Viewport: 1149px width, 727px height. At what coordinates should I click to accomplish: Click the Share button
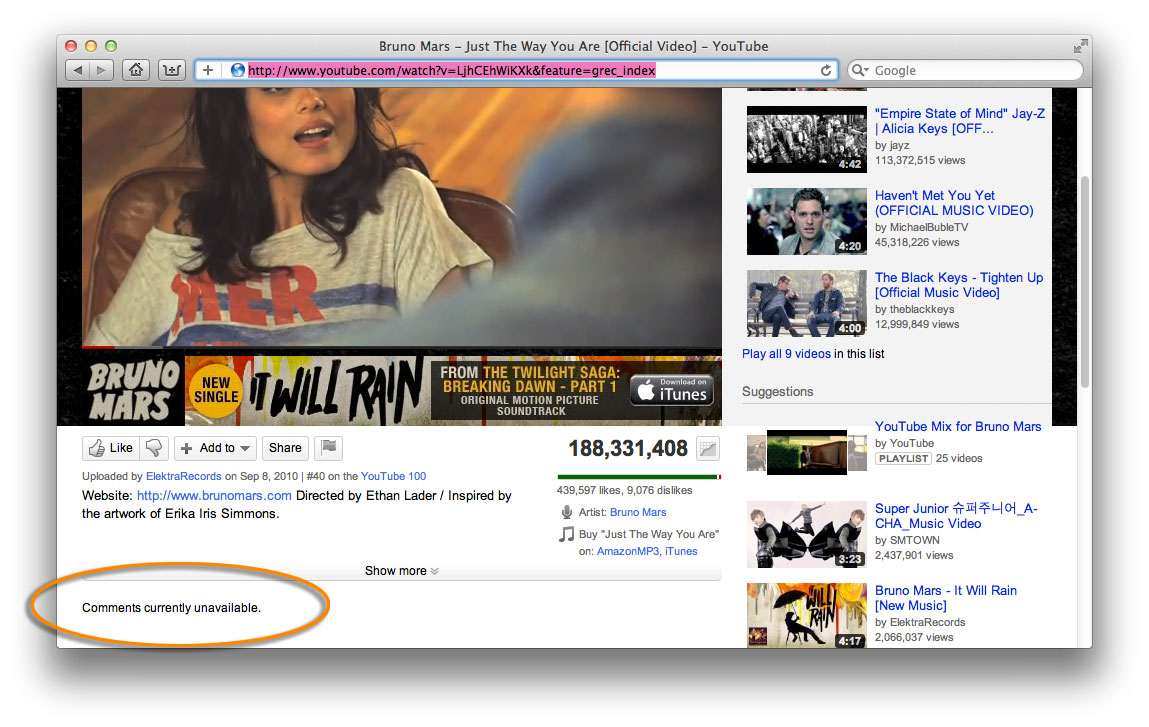coord(285,448)
